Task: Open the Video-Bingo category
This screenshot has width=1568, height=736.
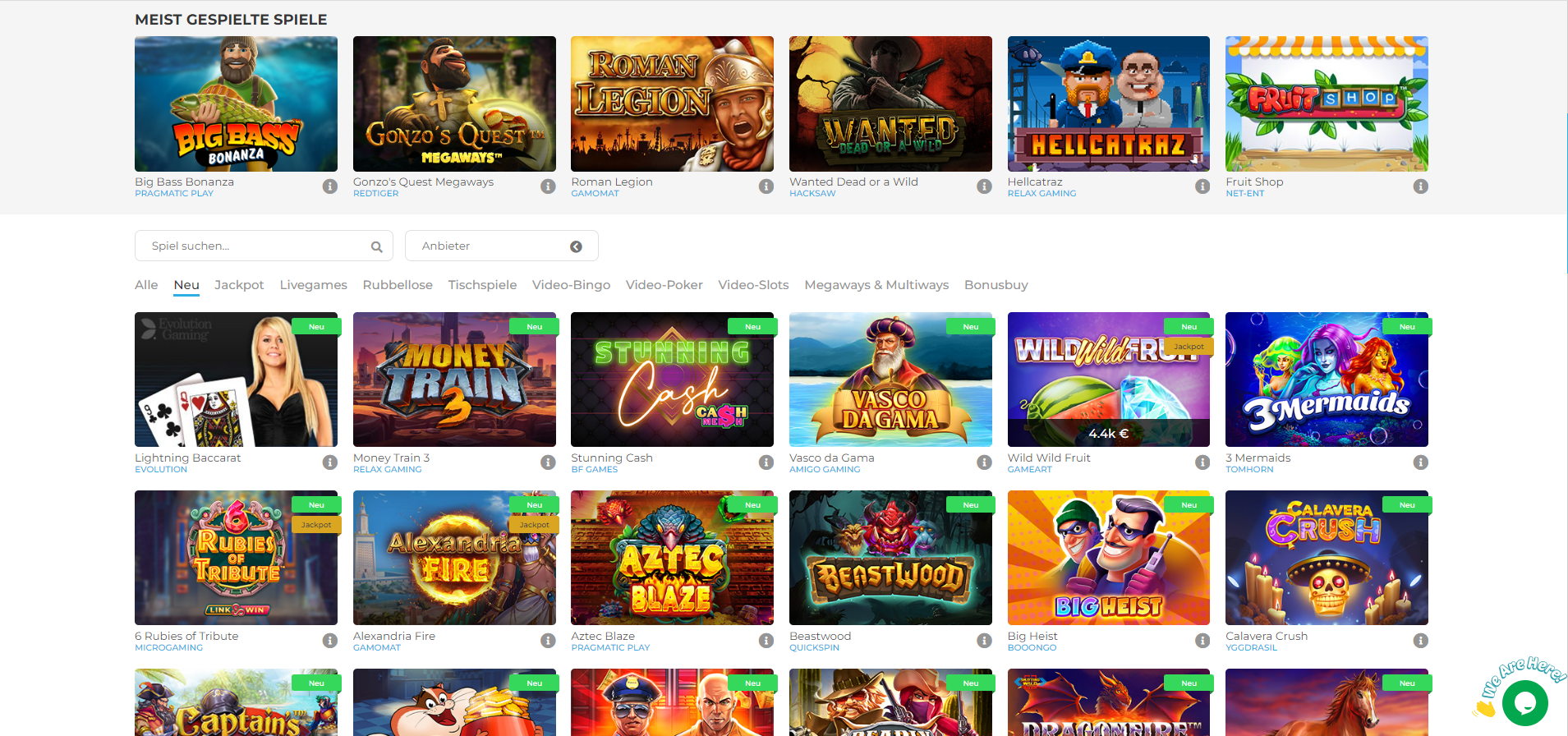Action: coord(571,285)
